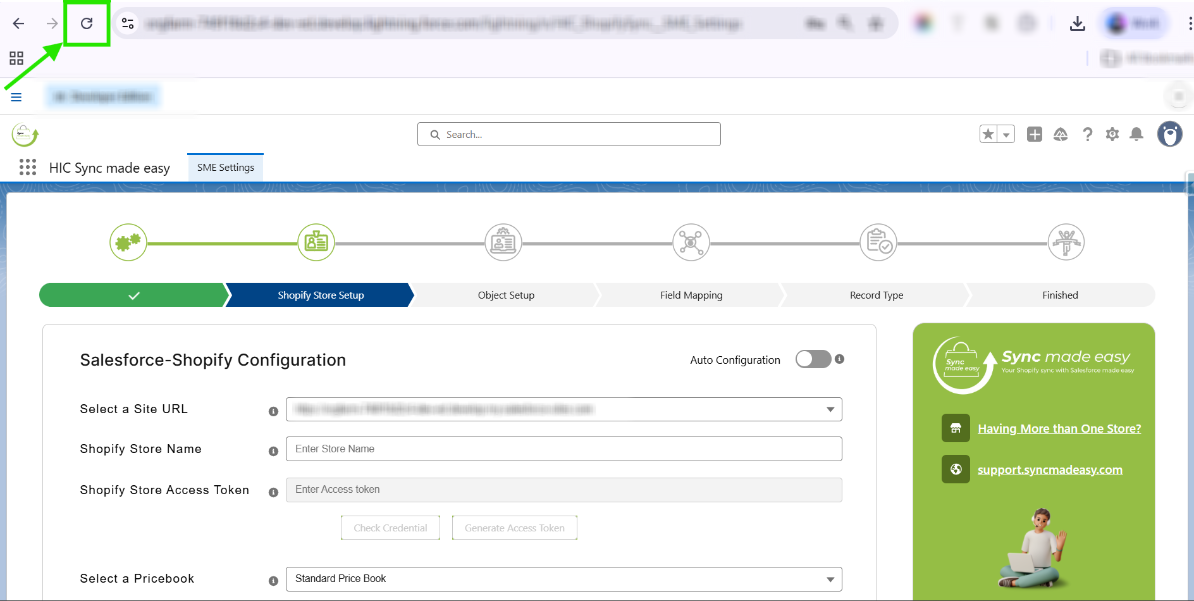The height and width of the screenshot is (601, 1194).
Task: Open Setup gear menu
Action: click(x=1113, y=134)
